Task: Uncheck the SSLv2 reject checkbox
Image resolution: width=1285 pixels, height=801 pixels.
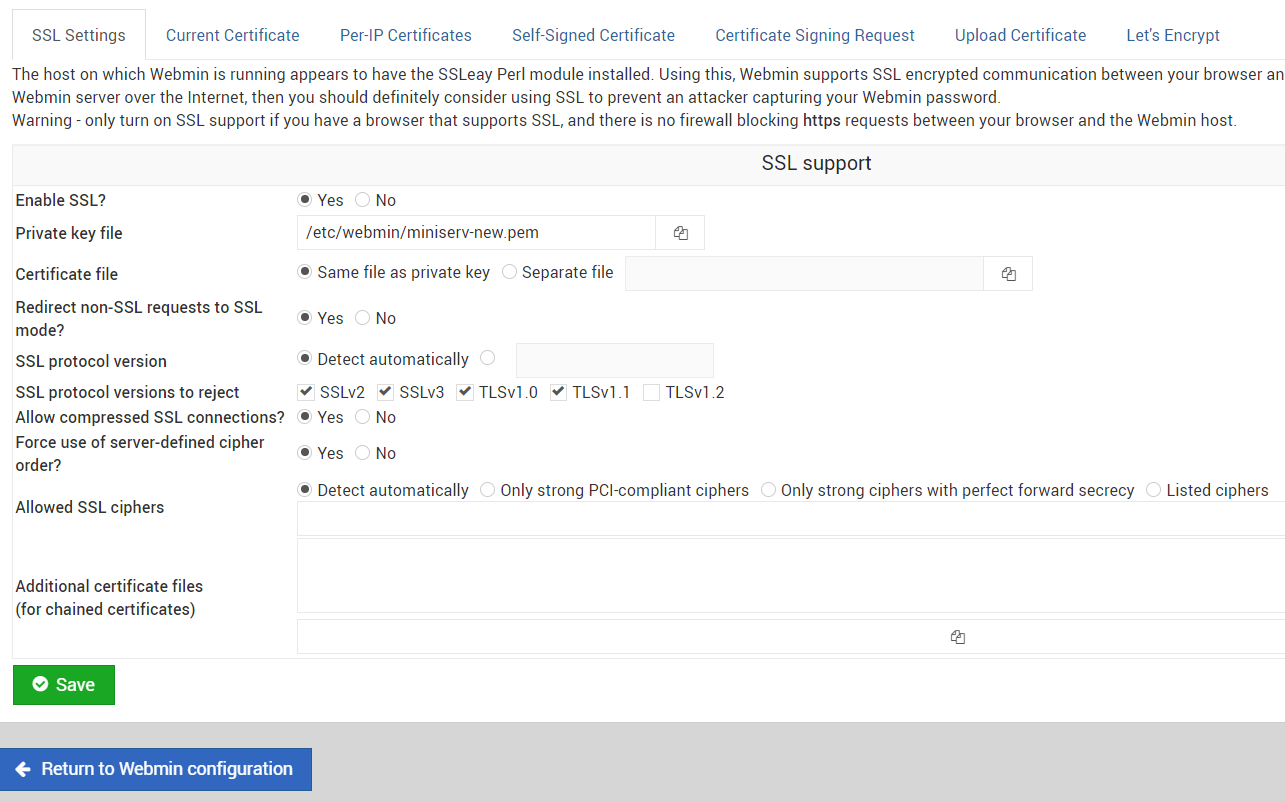Action: [306, 392]
